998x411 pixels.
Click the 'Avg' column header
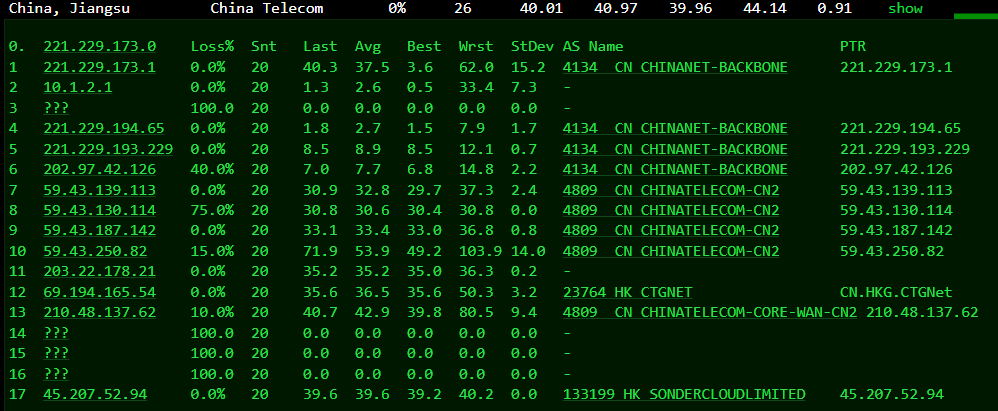coord(368,46)
